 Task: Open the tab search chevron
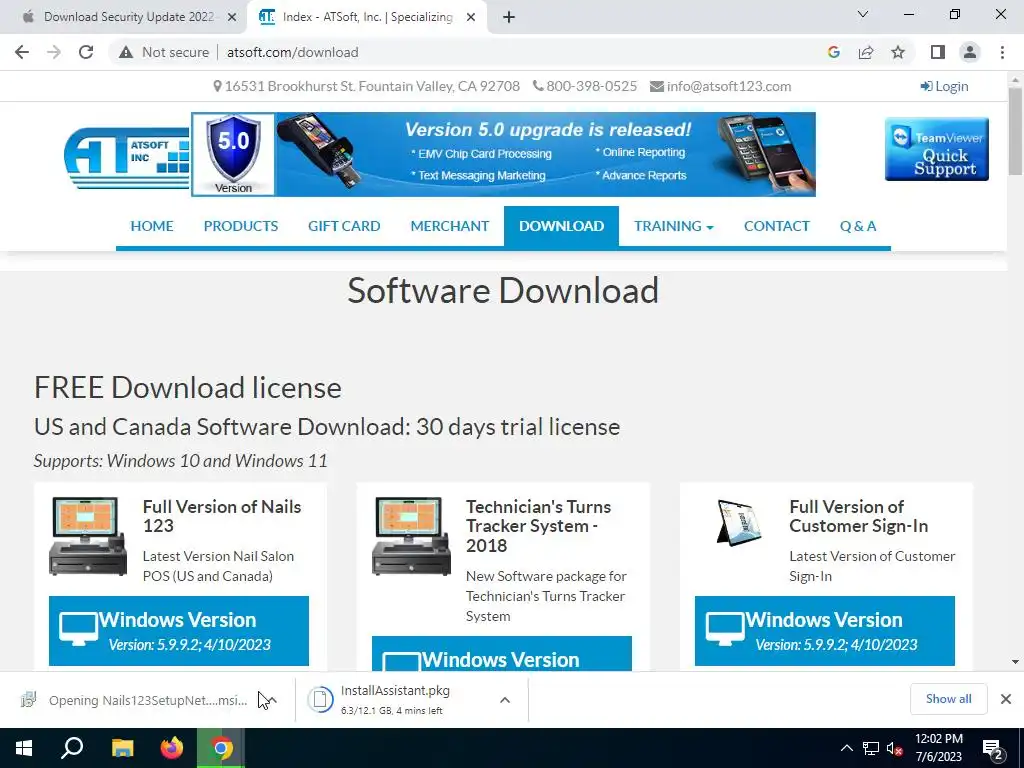point(863,14)
